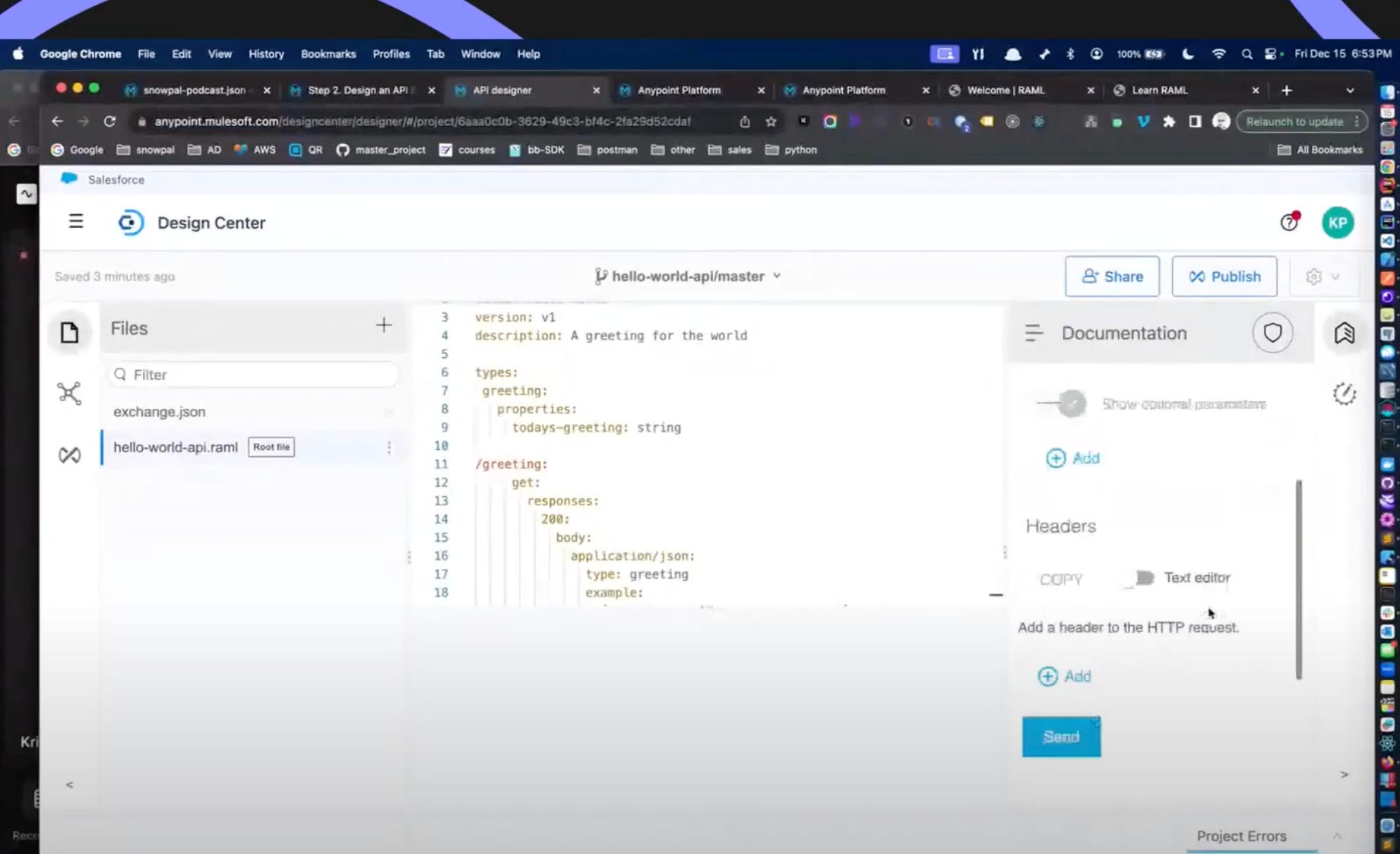
Task: Click the API summary bookmark icon on right edge
Action: pos(1344,332)
